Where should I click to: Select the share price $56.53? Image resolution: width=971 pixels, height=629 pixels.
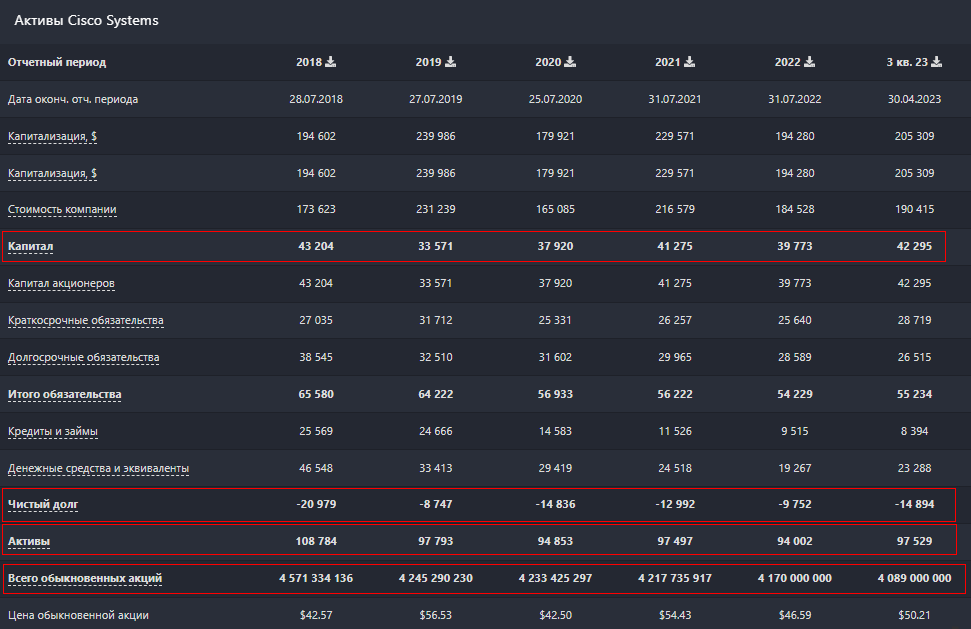click(x=435, y=615)
